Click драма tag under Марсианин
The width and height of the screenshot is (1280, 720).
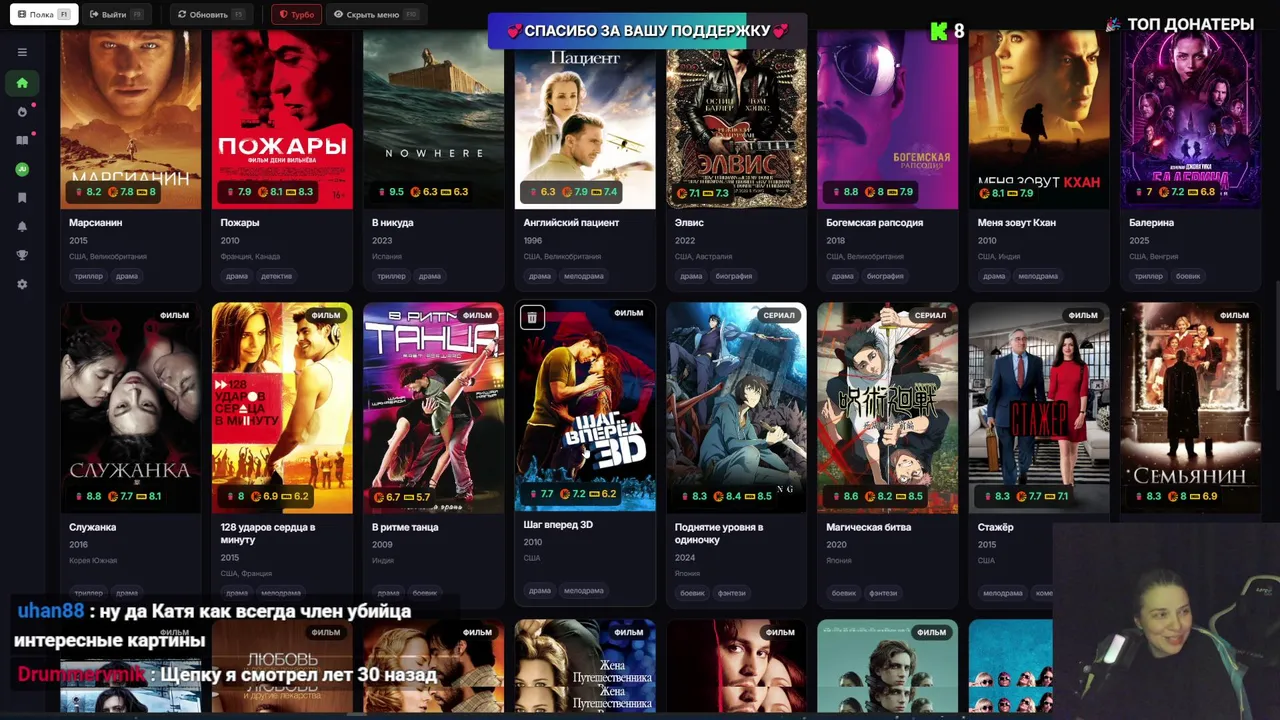(x=127, y=276)
